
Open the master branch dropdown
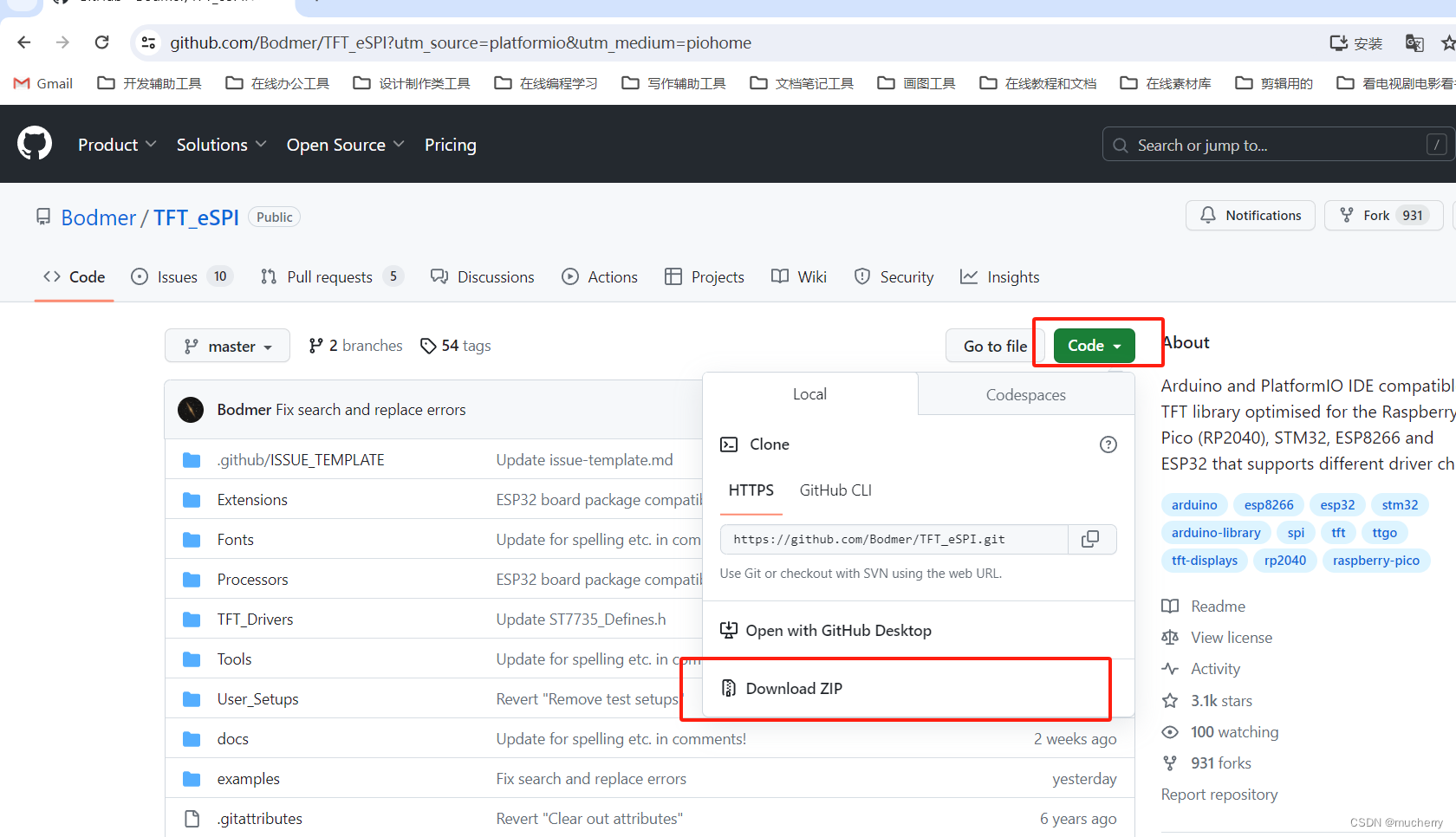(x=227, y=346)
